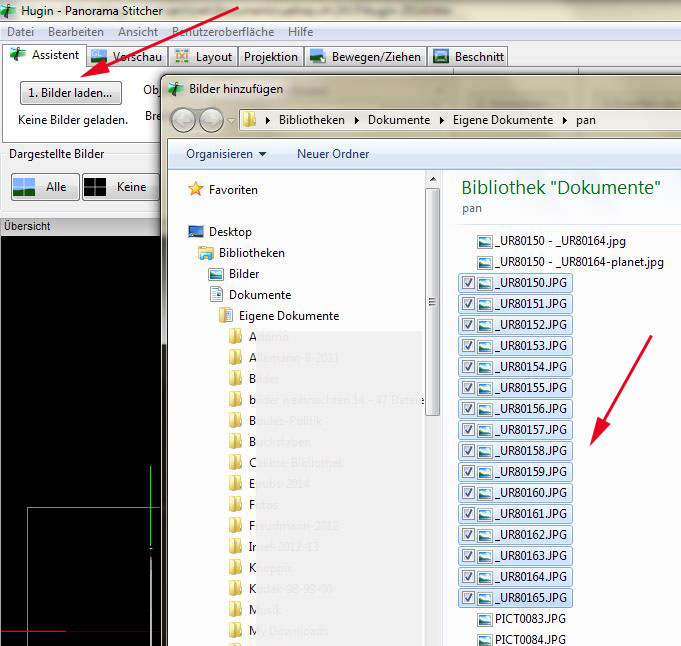Click the Alle button's landscape icon
The image size is (681, 646).
24,187
